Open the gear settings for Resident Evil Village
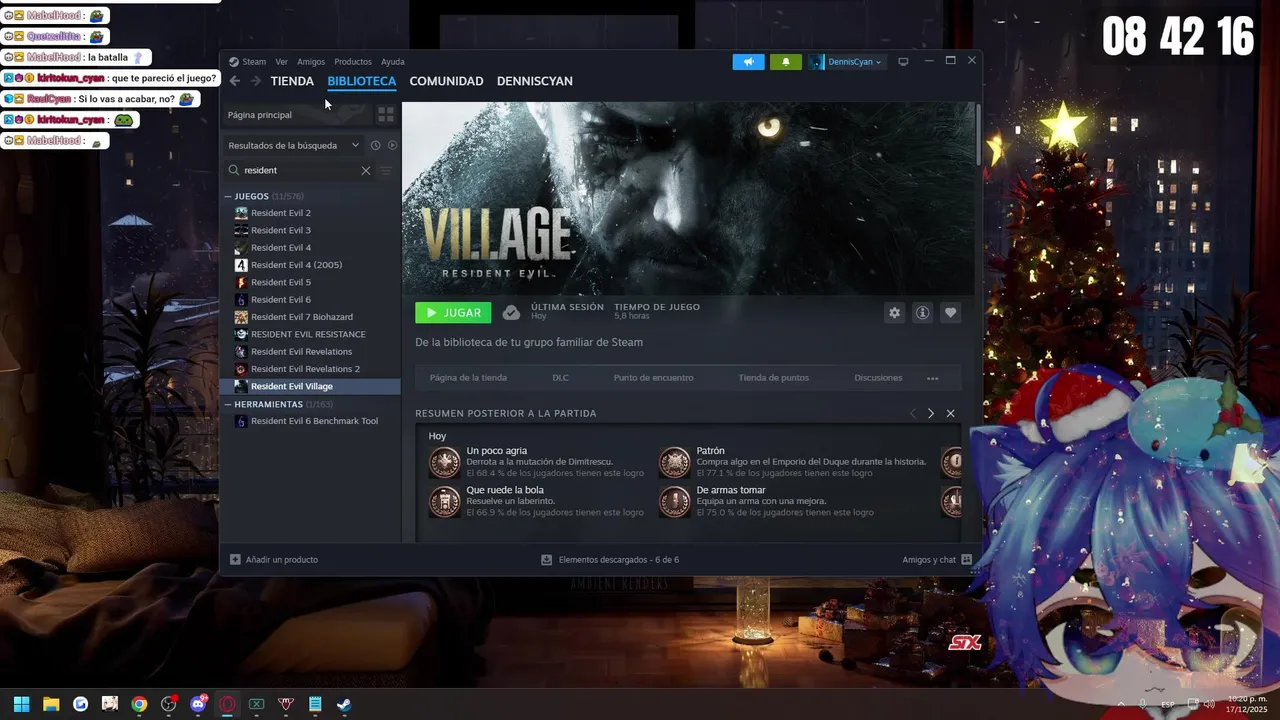Screen dimensions: 1280x720 (894, 313)
